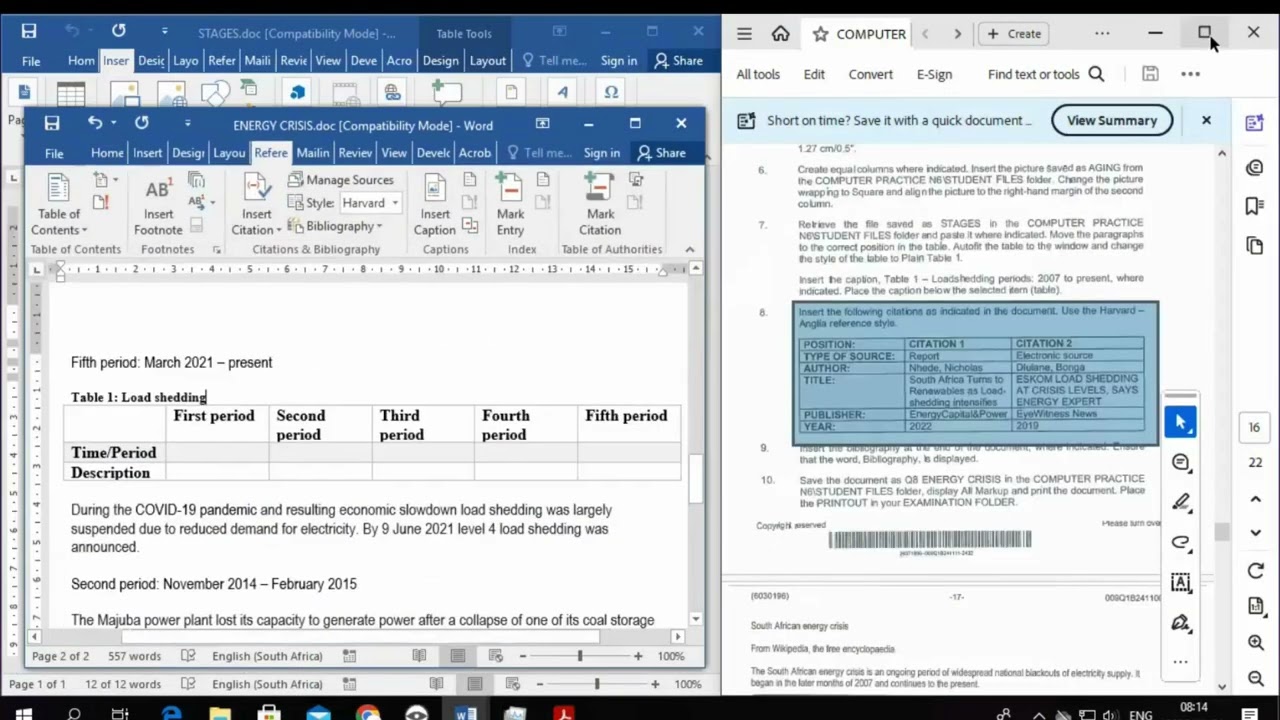
Task: Switch to the Insert tab in ENERGY CRISIS window
Action: (x=147, y=153)
